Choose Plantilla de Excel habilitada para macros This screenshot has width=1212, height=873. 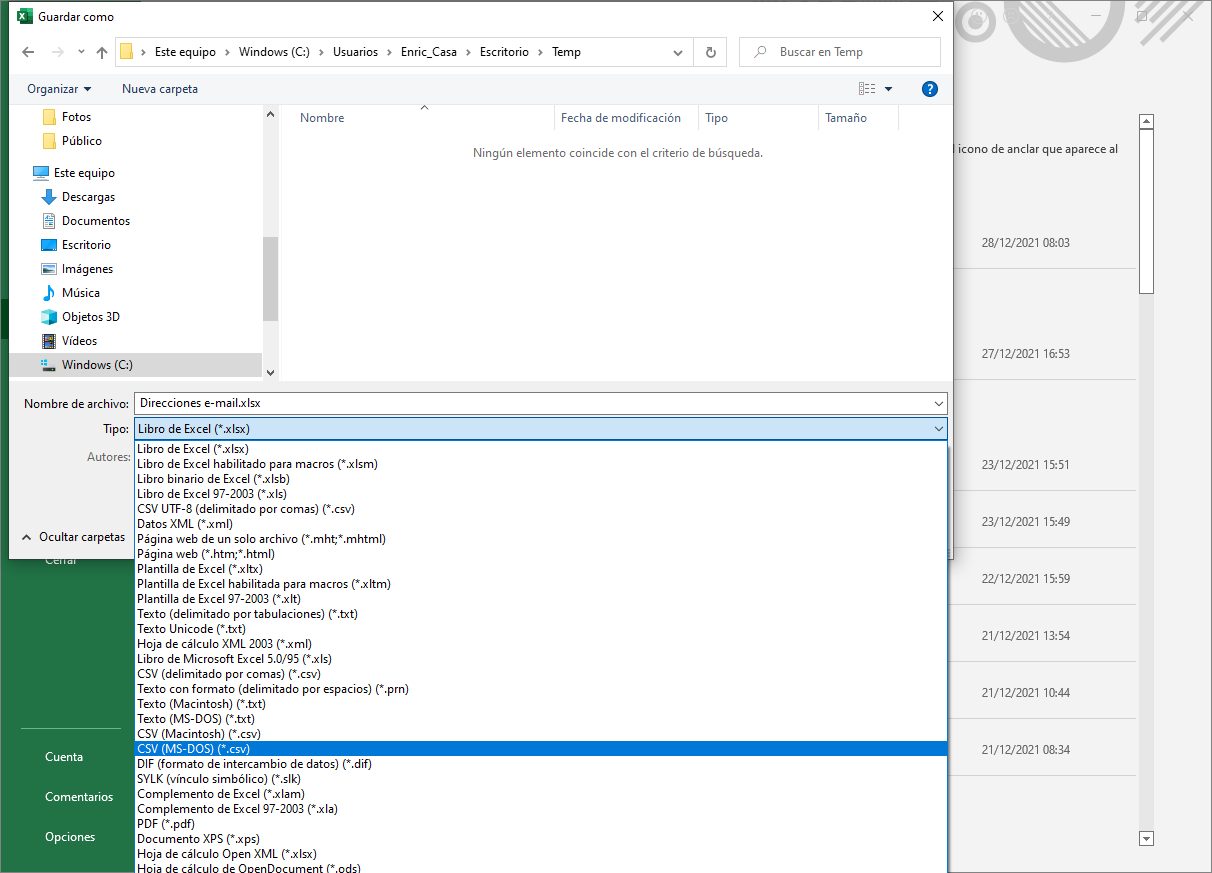point(541,584)
